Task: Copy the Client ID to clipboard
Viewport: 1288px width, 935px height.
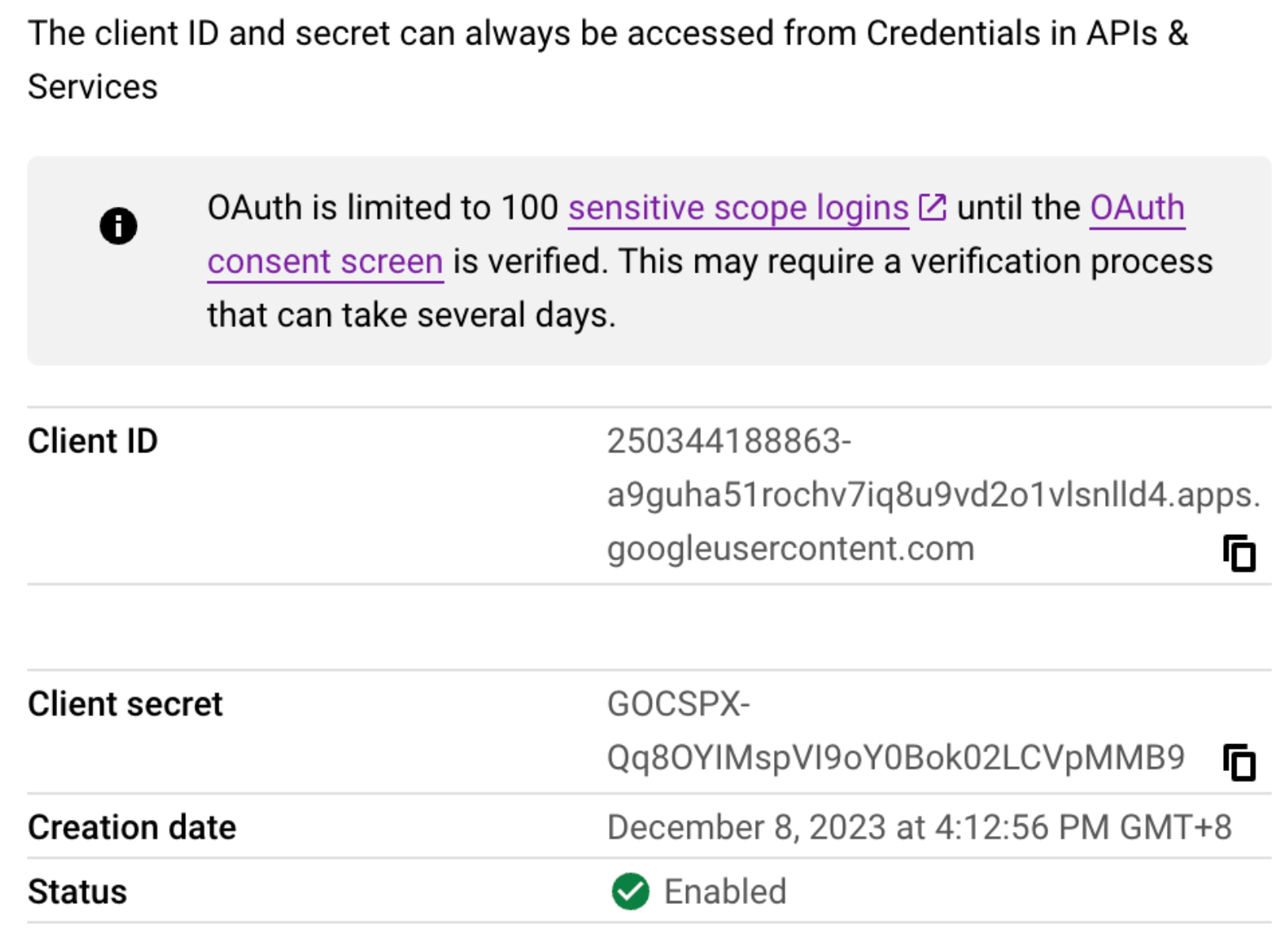Action: 1239,553
